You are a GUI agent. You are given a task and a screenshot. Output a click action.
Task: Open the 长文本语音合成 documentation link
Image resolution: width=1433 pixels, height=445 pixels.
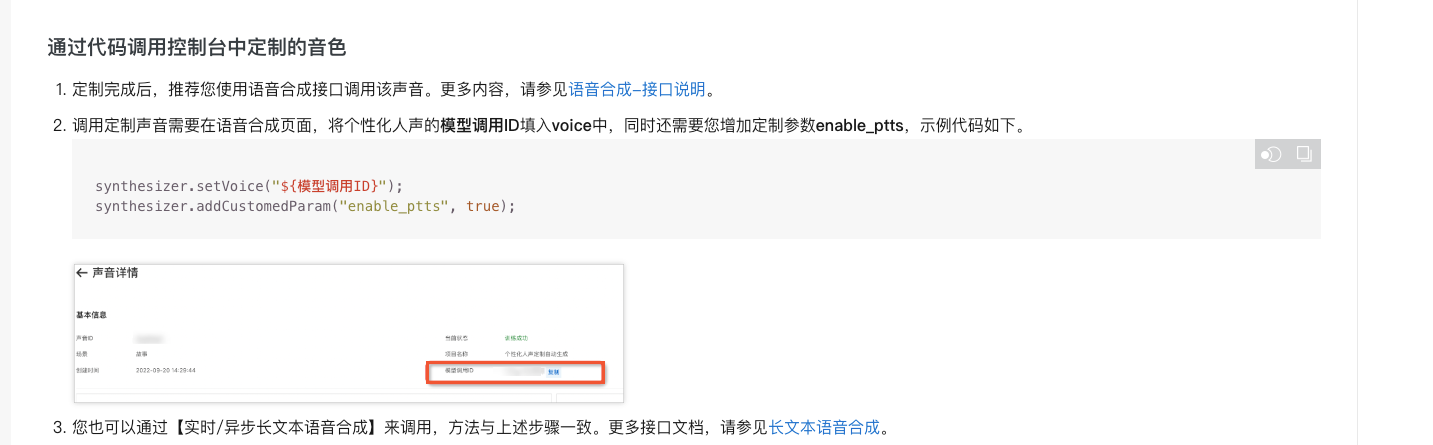(824, 427)
